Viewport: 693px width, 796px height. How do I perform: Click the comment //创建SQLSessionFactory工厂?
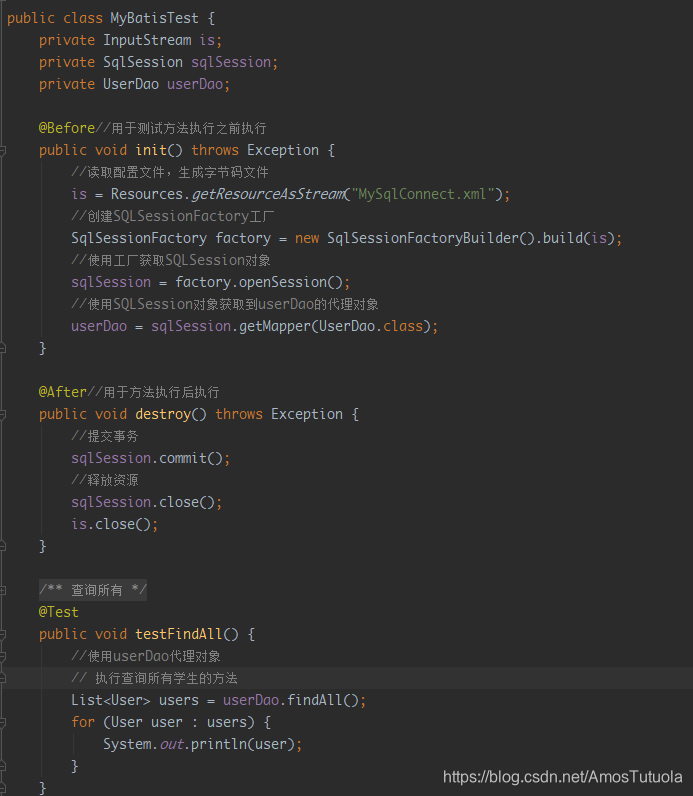tap(173, 216)
